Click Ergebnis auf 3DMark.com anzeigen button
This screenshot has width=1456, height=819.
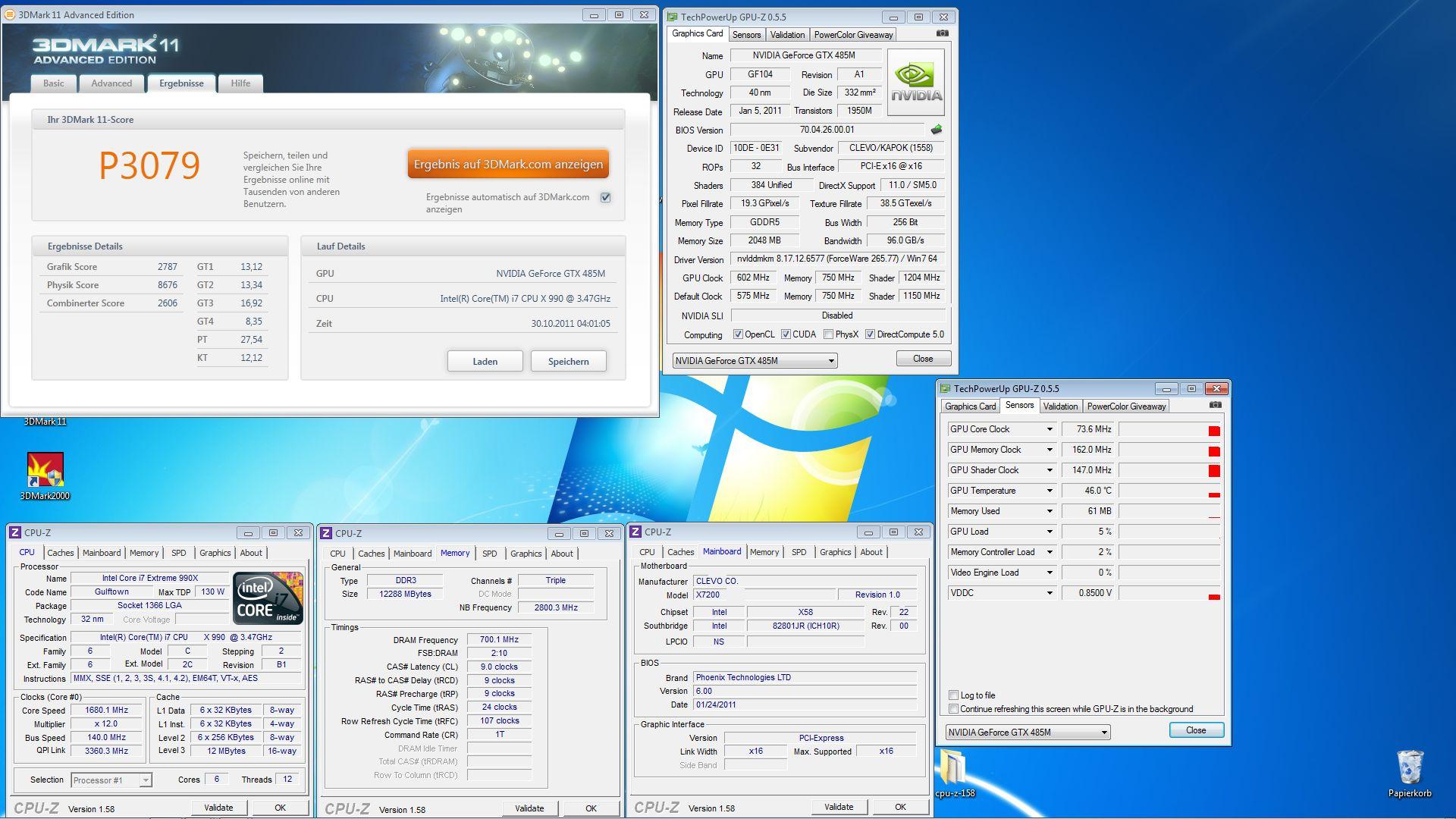click(508, 164)
